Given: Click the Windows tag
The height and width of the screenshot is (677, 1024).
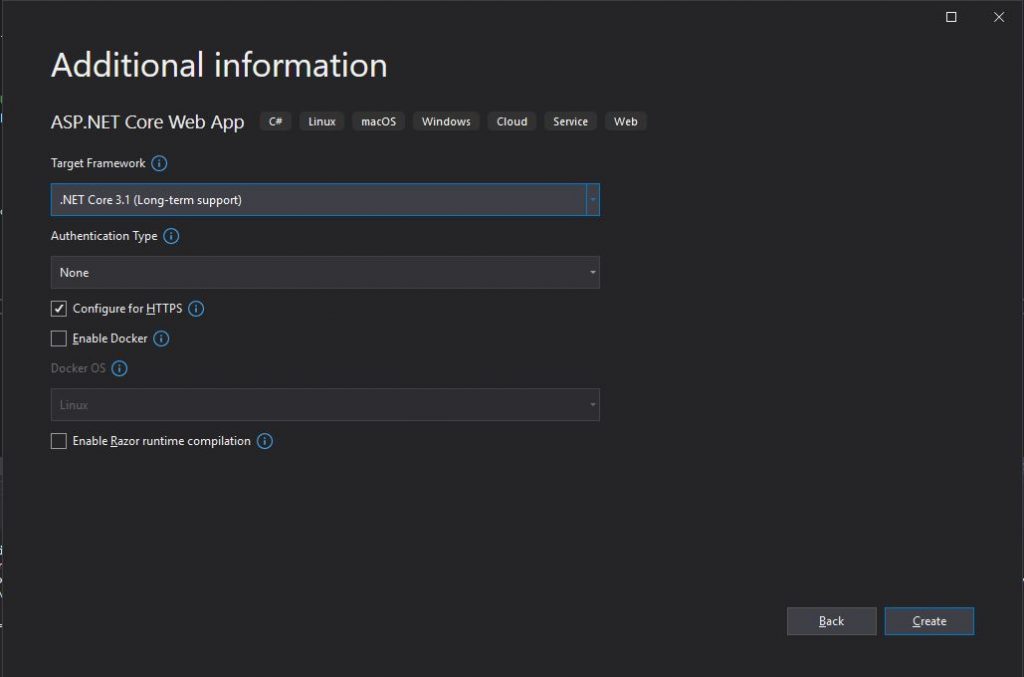Looking at the screenshot, I should coord(446,121).
